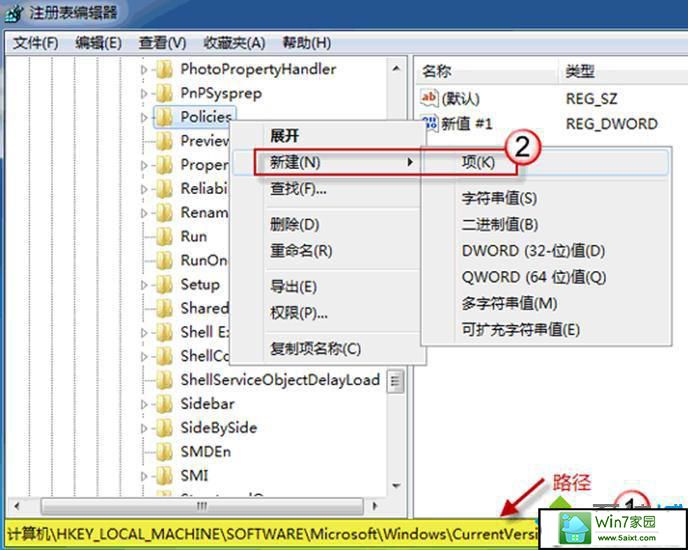Click the Registry Editor title bar icon
The image size is (688, 550).
[x=14, y=12]
